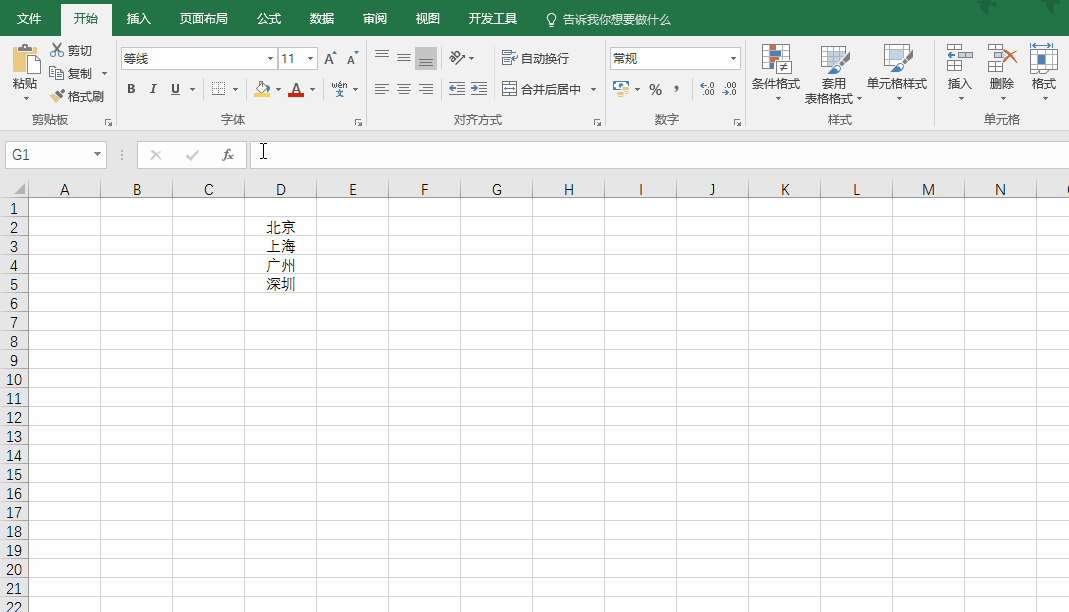Toggle underline formatting

click(x=175, y=89)
